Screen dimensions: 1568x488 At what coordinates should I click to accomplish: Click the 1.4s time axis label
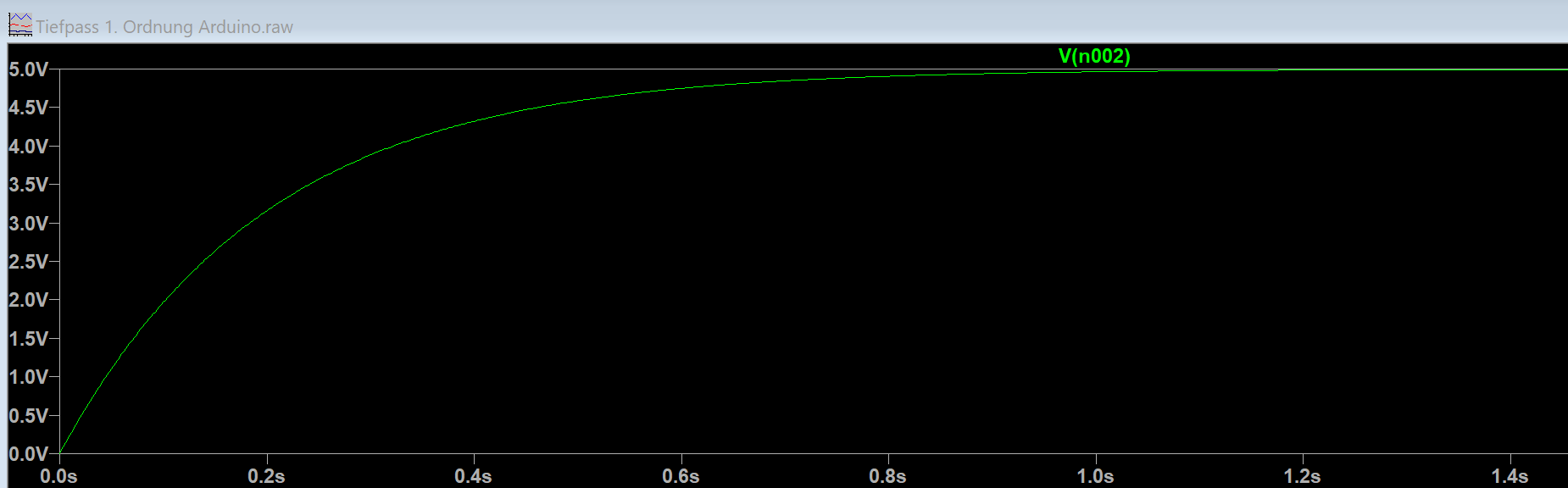pos(1510,476)
